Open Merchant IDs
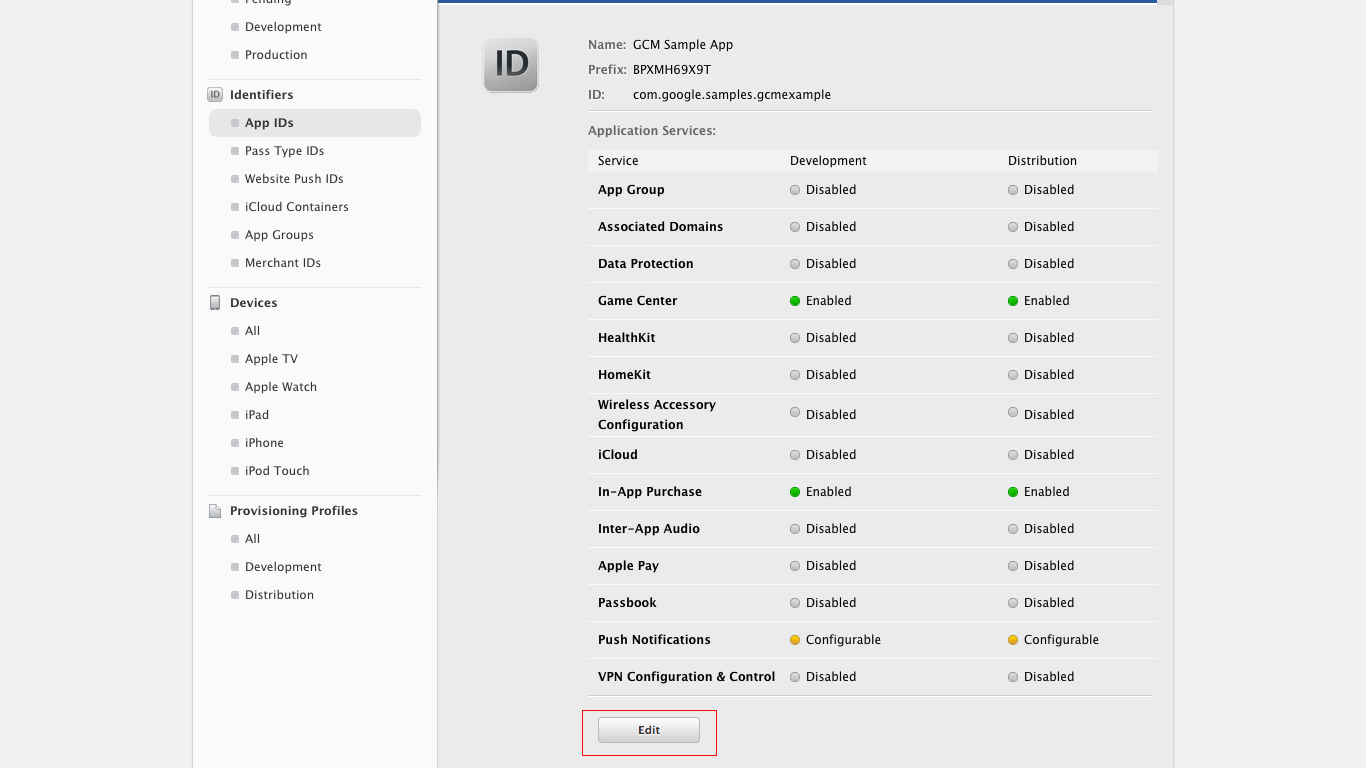This screenshot has height=768, width=1366. point(283,263)
